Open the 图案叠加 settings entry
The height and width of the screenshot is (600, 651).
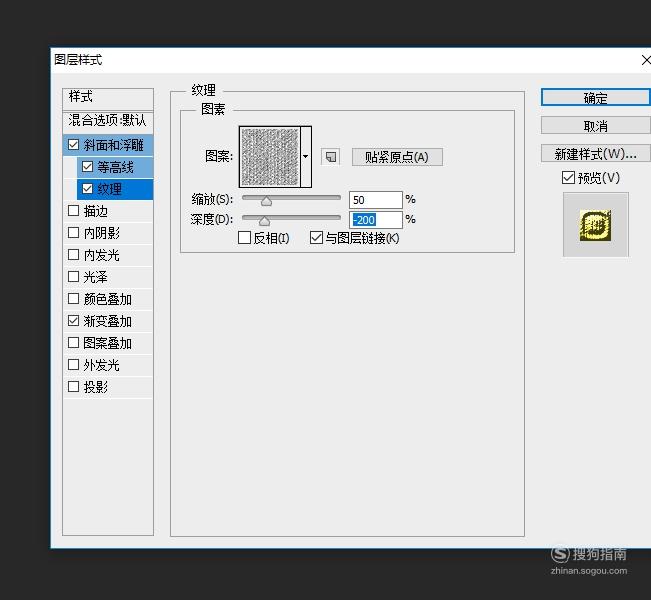point(108,343)
